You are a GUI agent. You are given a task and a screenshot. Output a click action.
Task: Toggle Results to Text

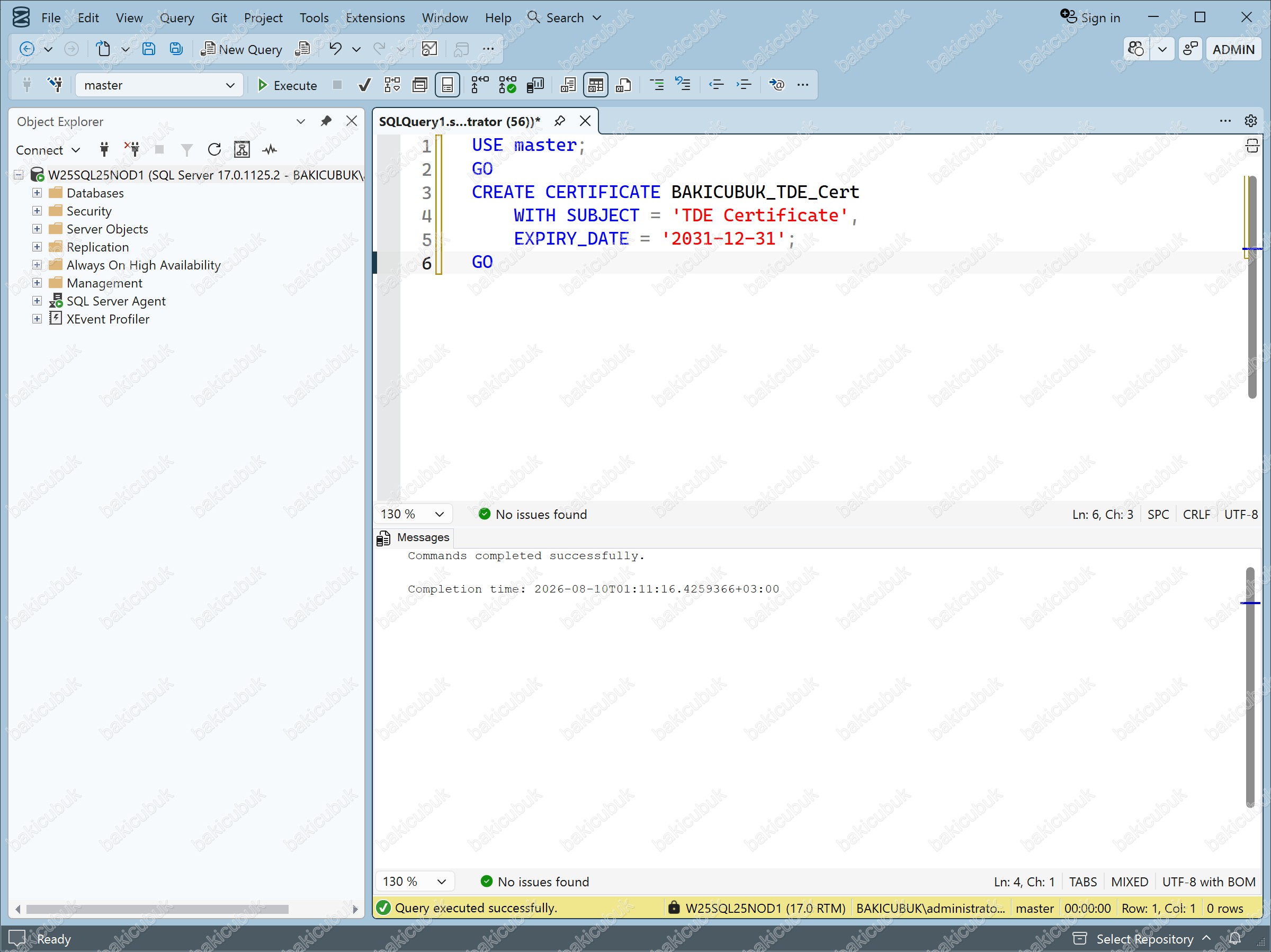568,85
